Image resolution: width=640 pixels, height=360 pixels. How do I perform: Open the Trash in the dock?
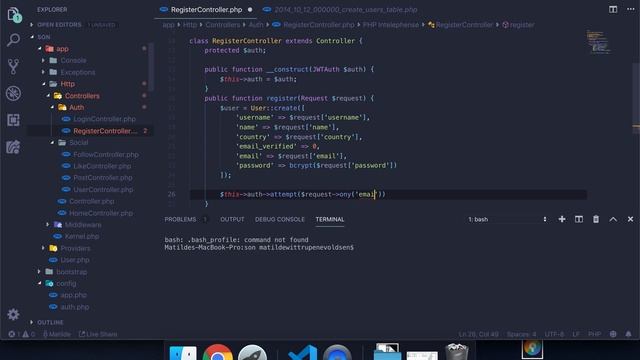(457, 352)
